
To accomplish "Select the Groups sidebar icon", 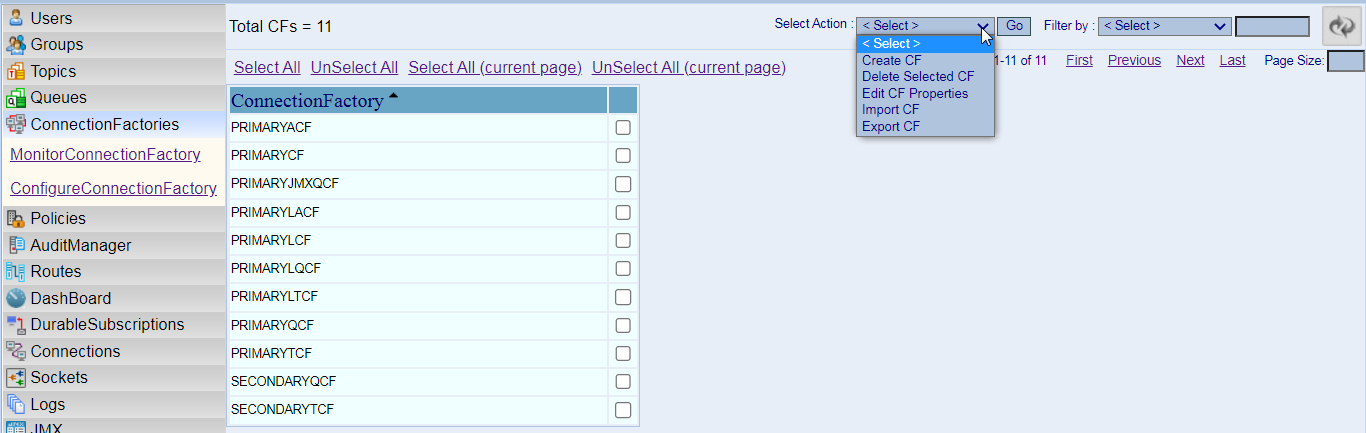I will (x=15, y=44).
